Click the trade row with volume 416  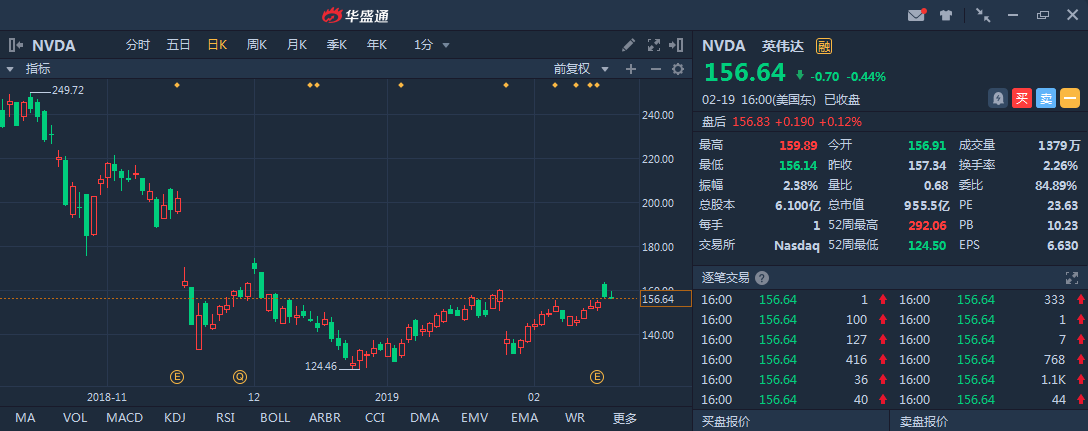(x=791, y=360)
